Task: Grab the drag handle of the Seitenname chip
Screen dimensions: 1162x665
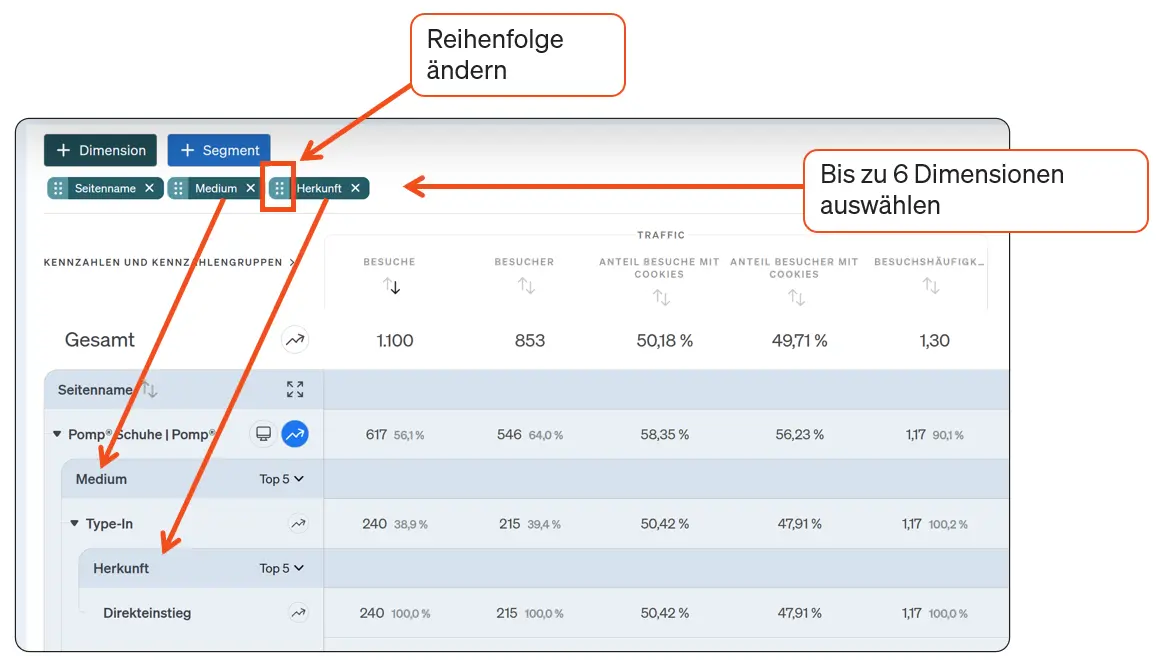Action: pos(58,188)
